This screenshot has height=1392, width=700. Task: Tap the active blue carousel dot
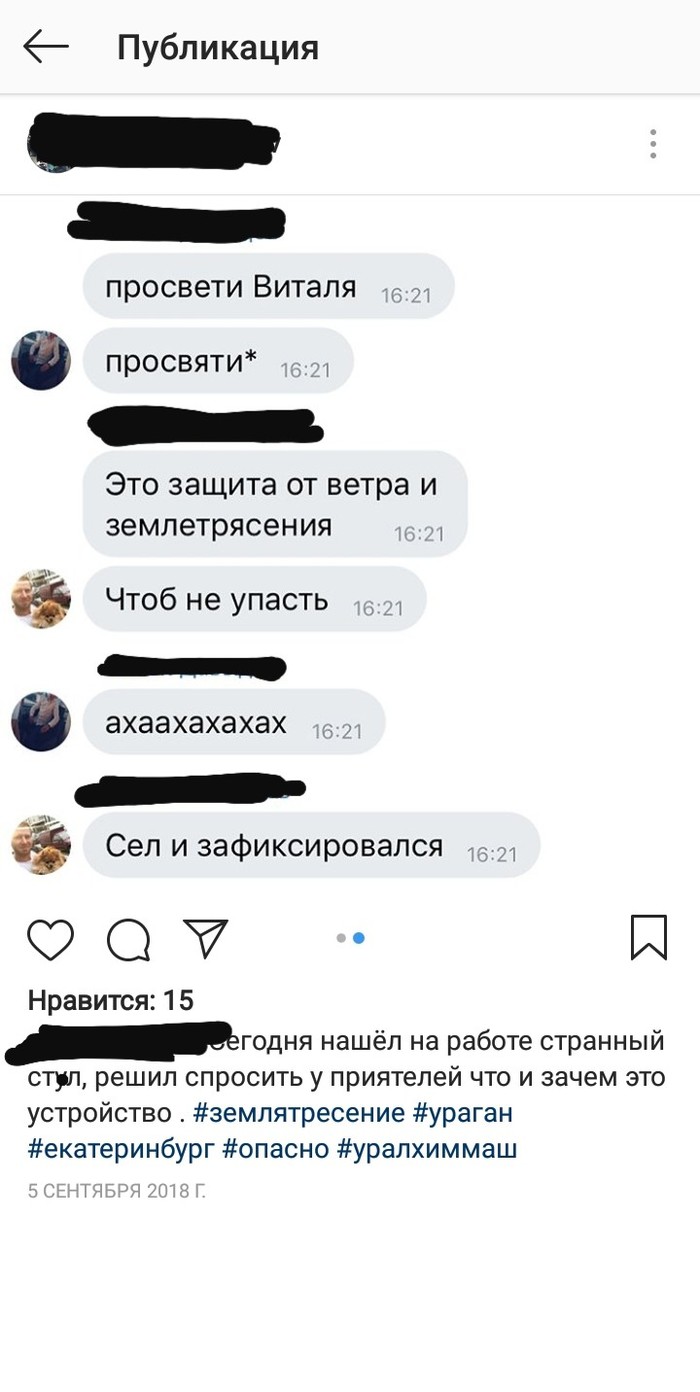click(x=359, y=938)
